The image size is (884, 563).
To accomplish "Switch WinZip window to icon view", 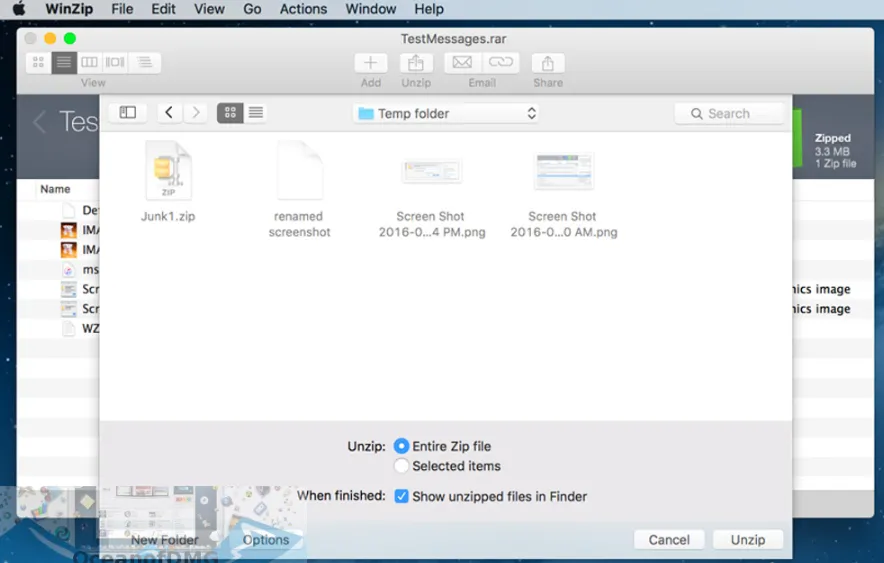I will coord(38,63).
